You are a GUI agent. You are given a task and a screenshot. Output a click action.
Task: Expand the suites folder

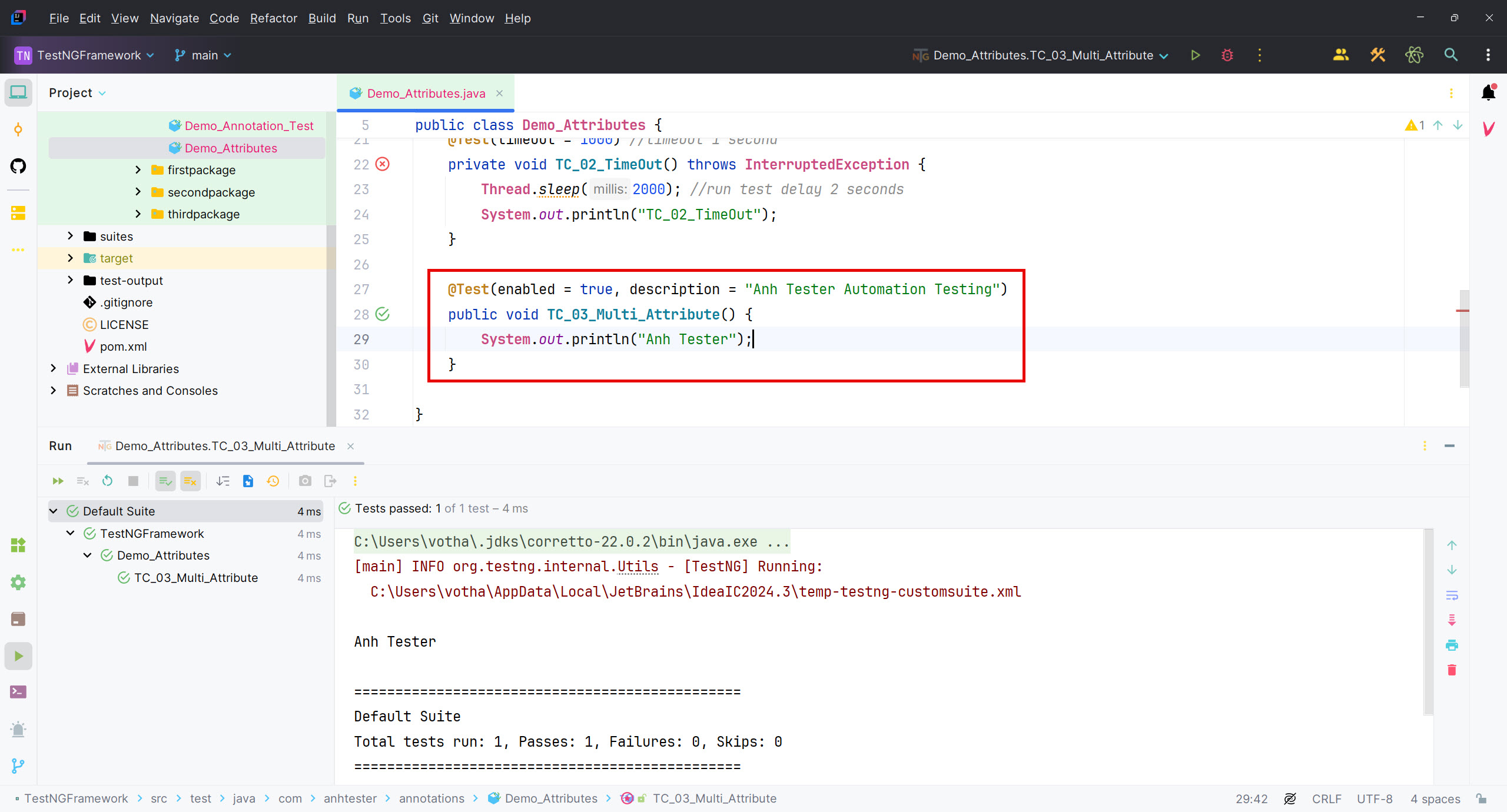click(x=70, y=236)
